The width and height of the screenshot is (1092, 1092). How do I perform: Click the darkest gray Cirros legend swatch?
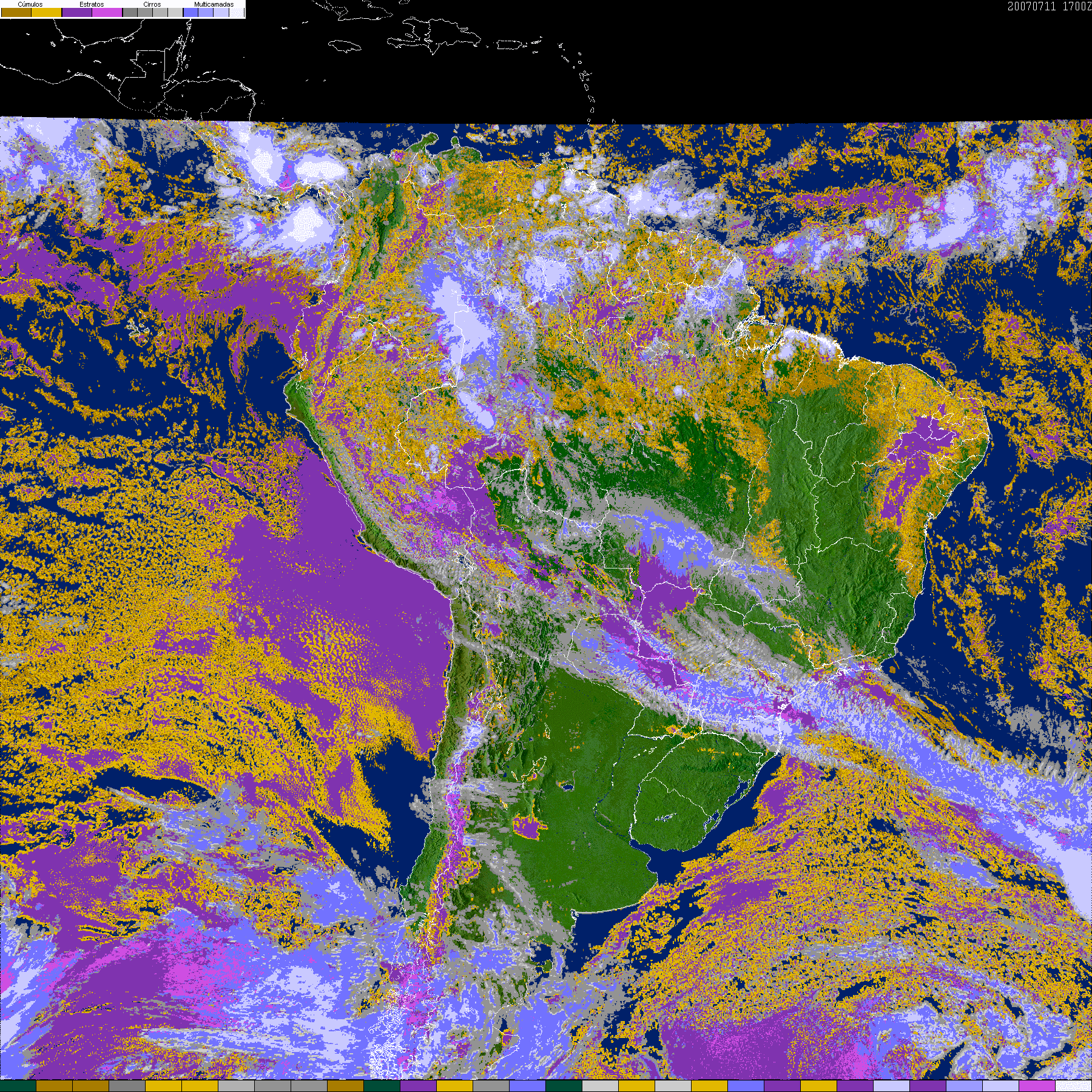pyautogui.click(x=130, y=12)
